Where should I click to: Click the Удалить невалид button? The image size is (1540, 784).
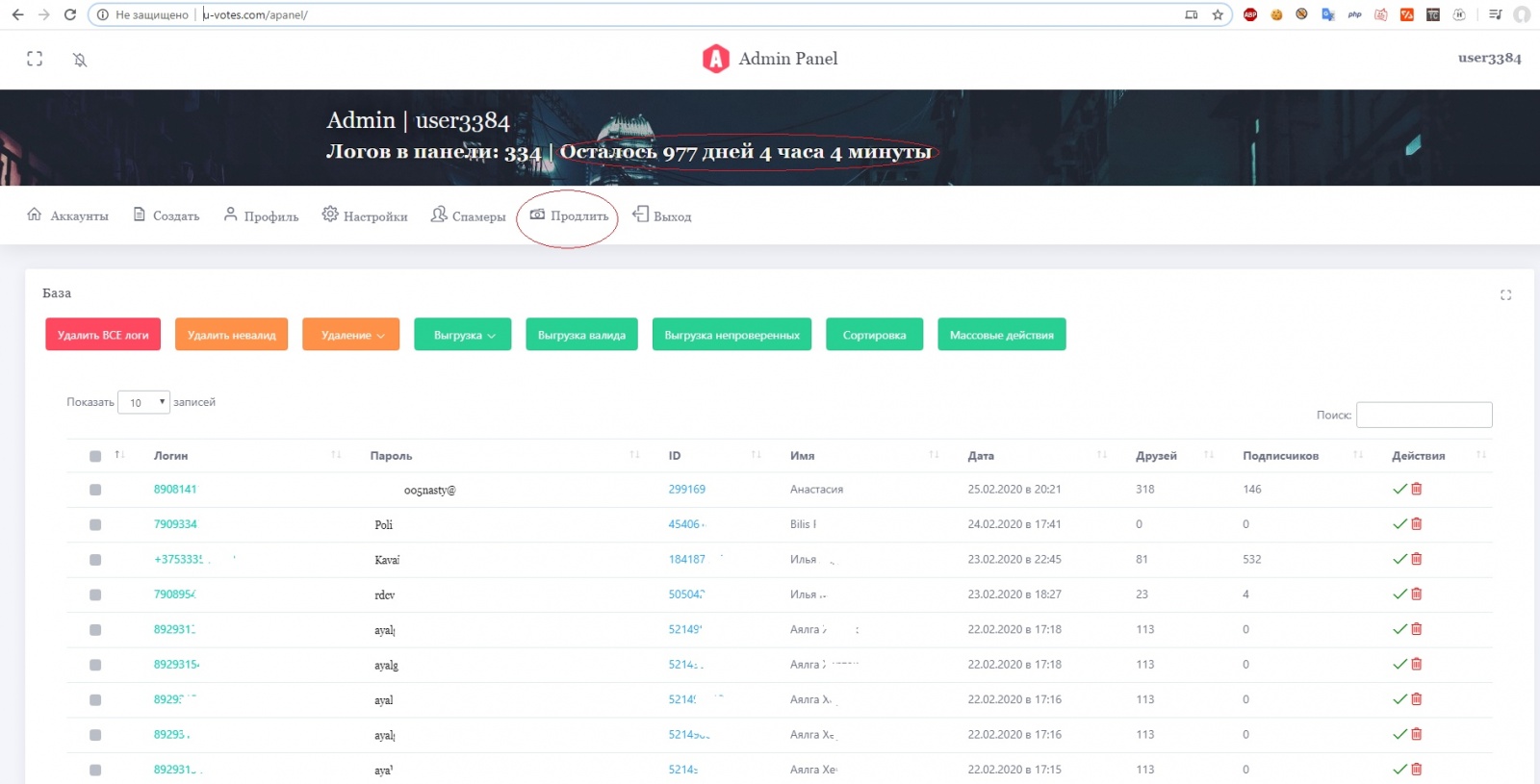point(231,335)
